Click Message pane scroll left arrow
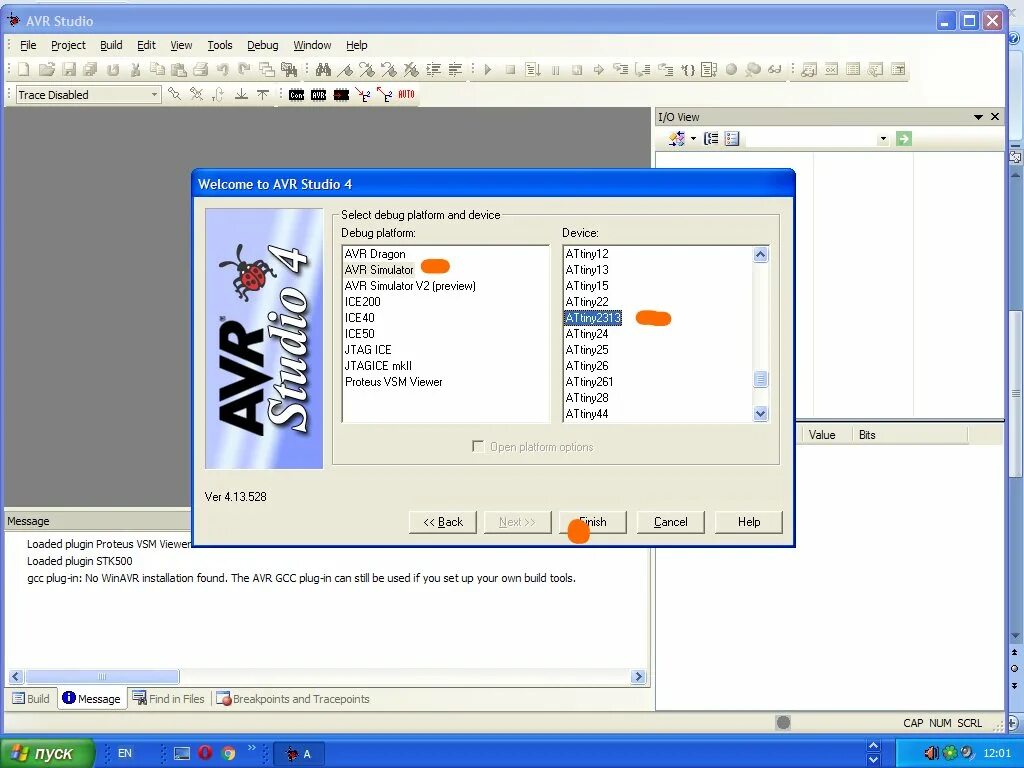This screenshot has height=768, width=1024. pyautogui.click(x=16, y=677)
